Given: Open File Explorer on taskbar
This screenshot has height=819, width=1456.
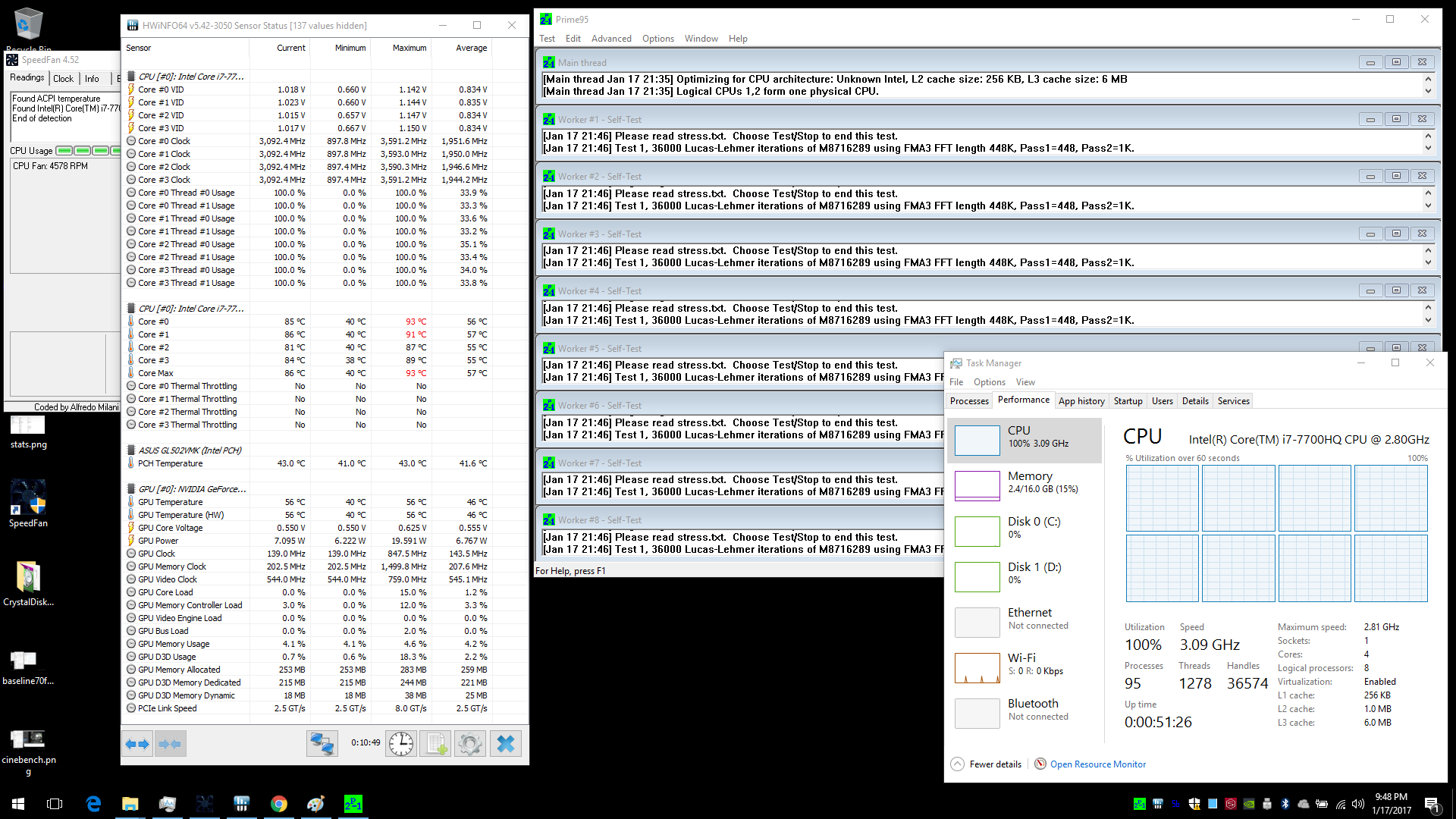Looking at the screenshot, I should pos(130,804).
